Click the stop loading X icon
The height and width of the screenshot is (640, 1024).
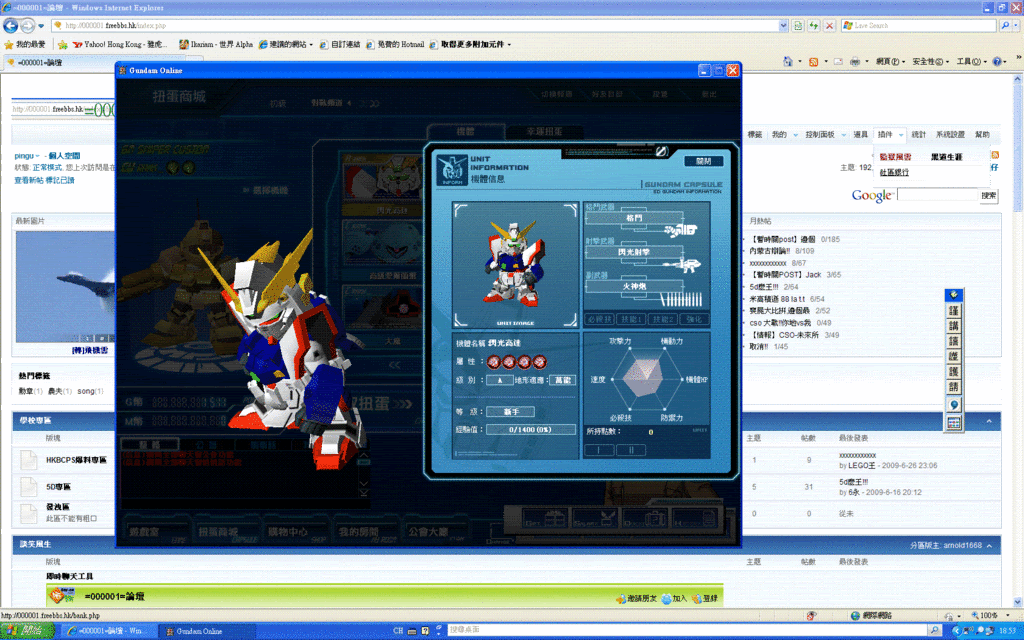[829, 25]
